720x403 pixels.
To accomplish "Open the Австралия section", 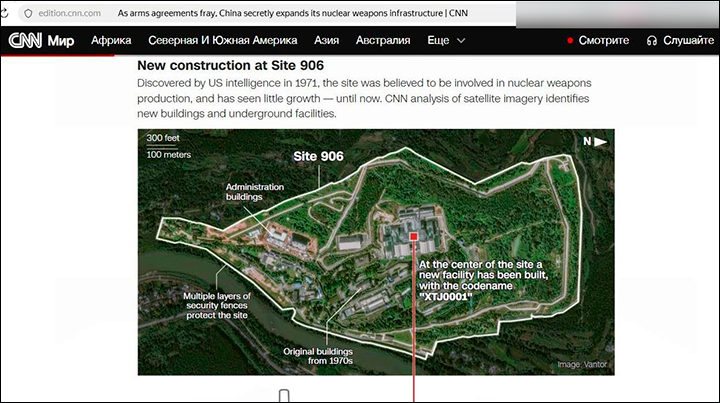I will pyautogui.click(x=385, y=41).
